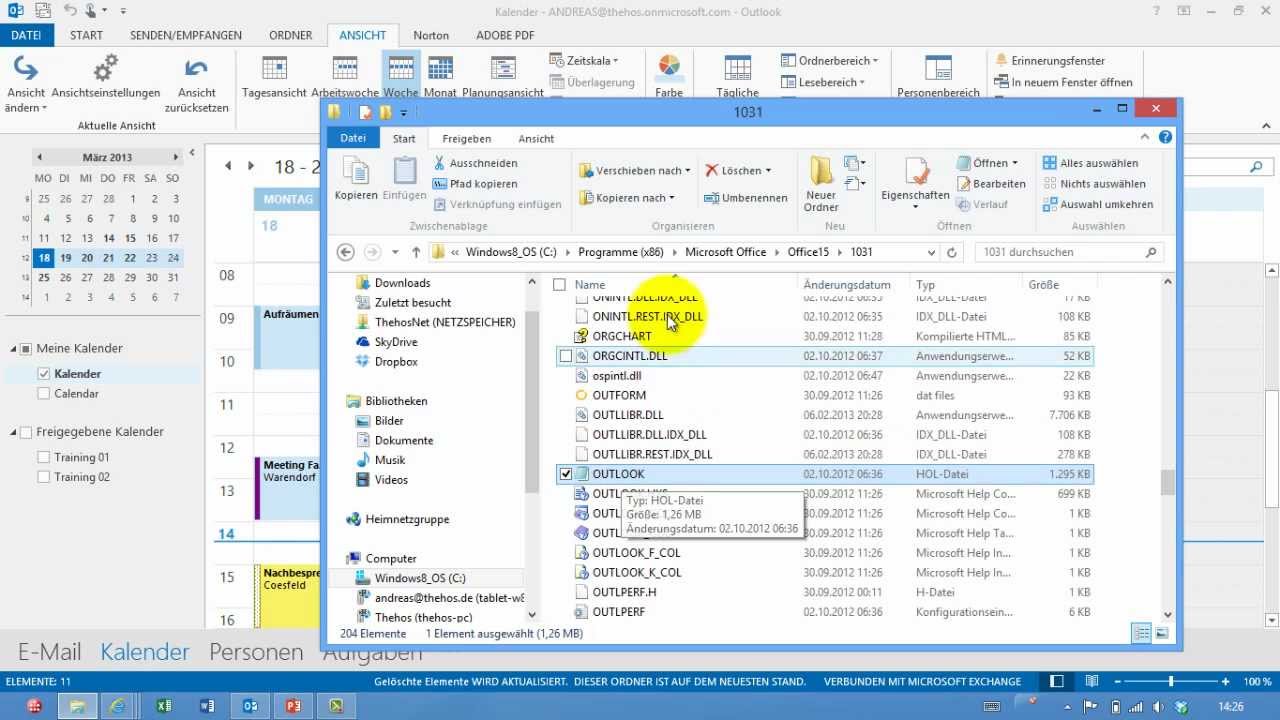This screenshot has height=720, width=1280.
Task: Toggle Meine Kalender group checkbox
Action: [x=25, y=349]
